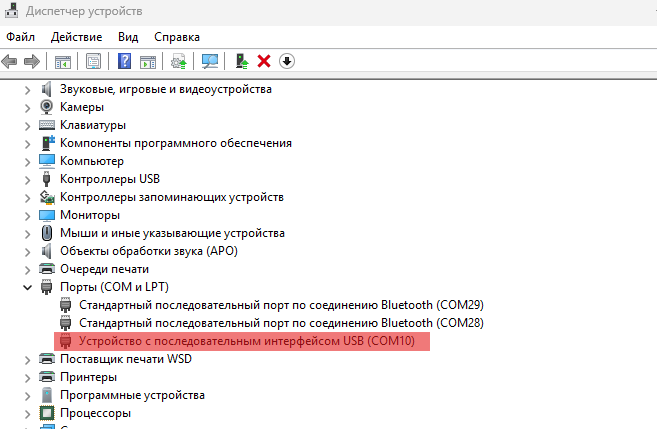Open the Properties toolbar icon
The image size is (657, 429).
click(93, 61)
